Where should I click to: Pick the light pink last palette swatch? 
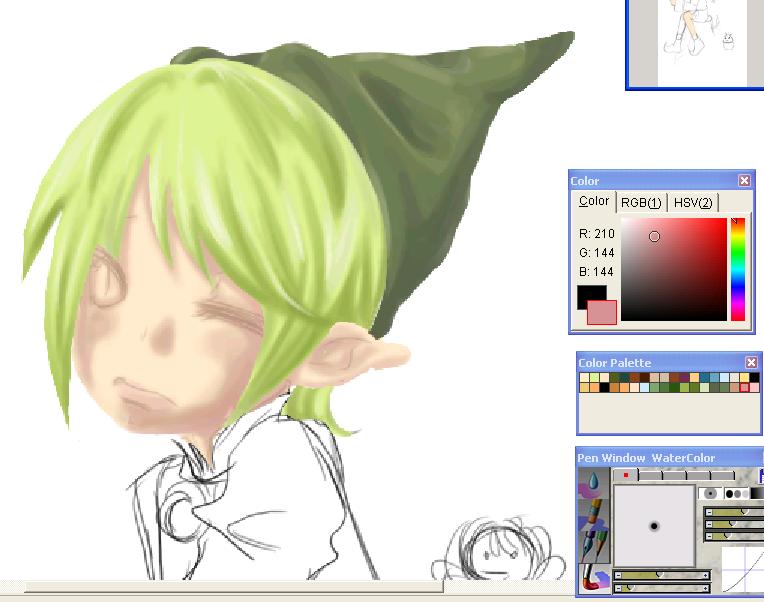[754, 388]
